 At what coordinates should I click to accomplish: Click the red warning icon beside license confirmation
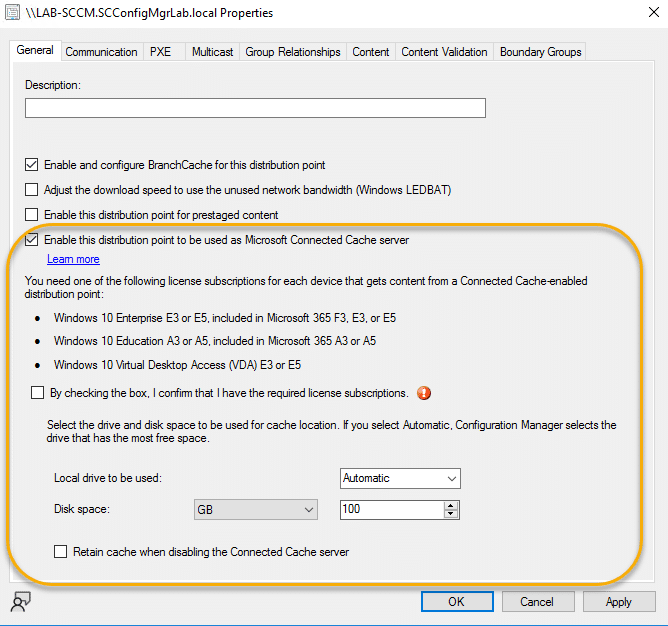point(424,393)
